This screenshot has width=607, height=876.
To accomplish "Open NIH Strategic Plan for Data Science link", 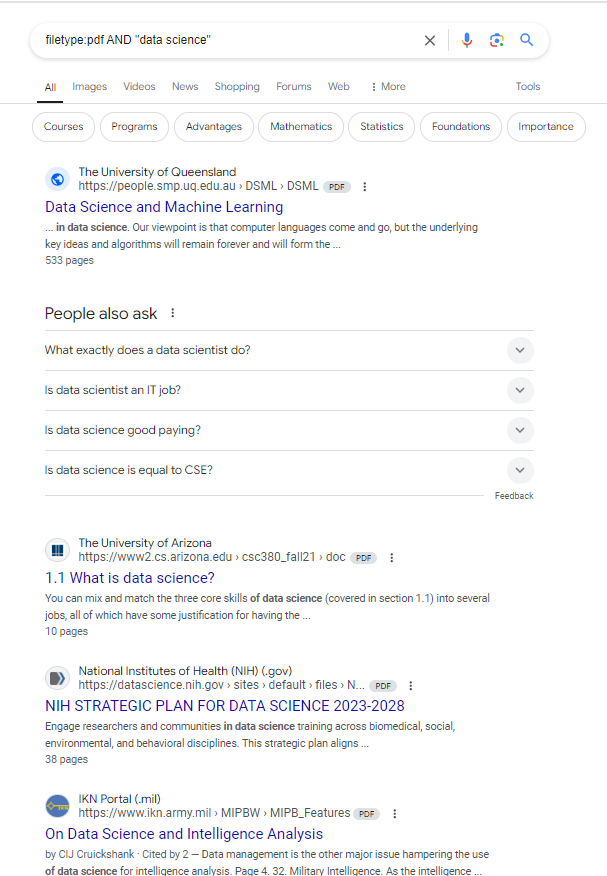I will pos(225,706).
